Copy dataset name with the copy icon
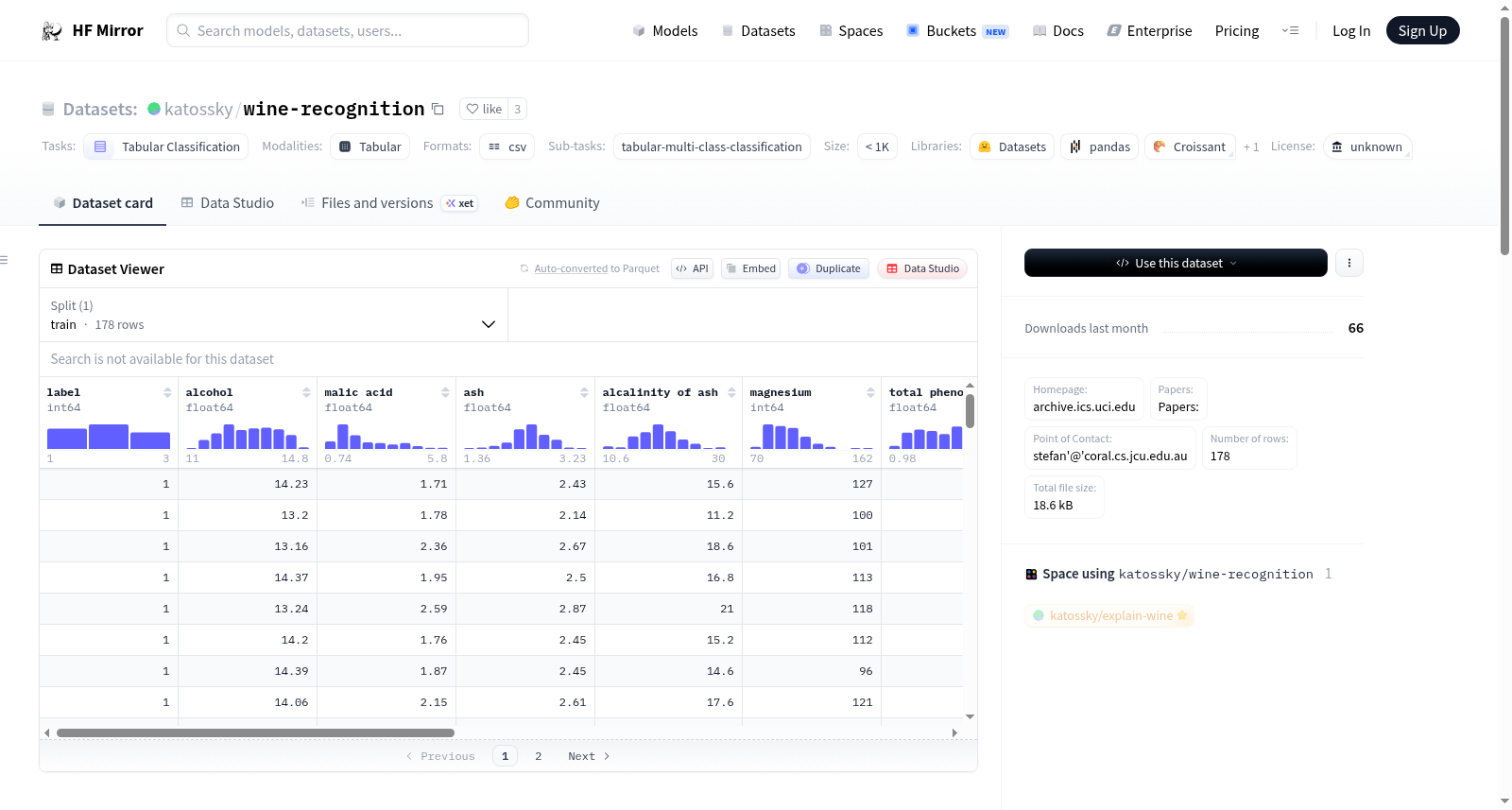Viewport: 1512px width, 810px height. (438, 109)
